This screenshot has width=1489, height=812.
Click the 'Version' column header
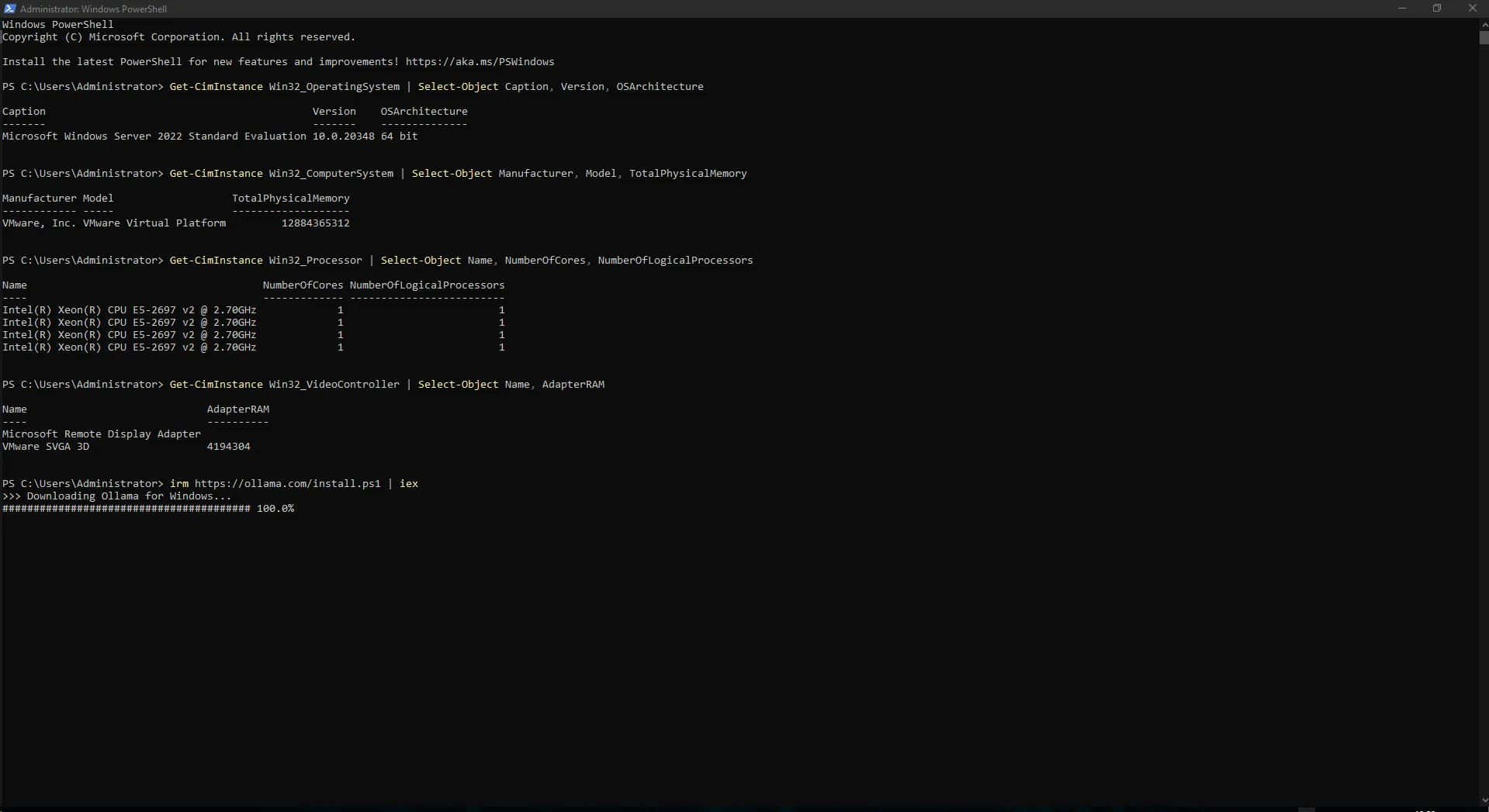point(334,112)
